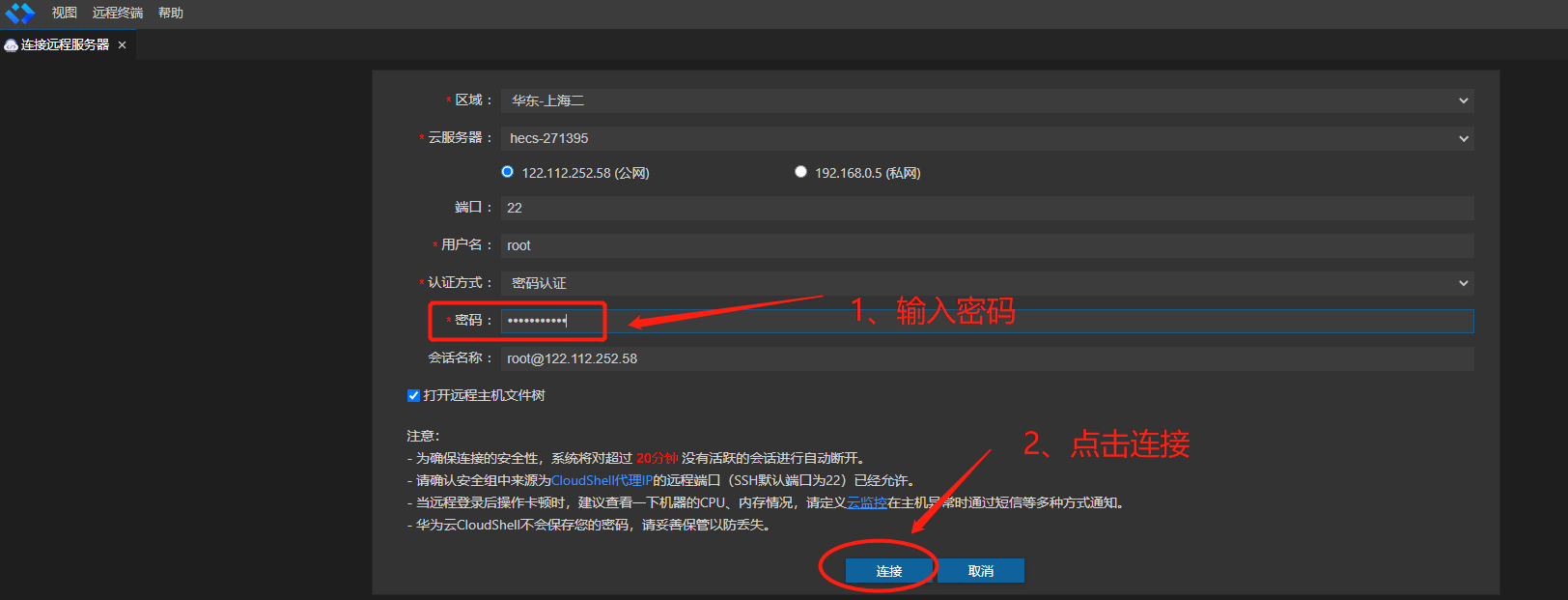Click the 取消 button

(981, 571)
